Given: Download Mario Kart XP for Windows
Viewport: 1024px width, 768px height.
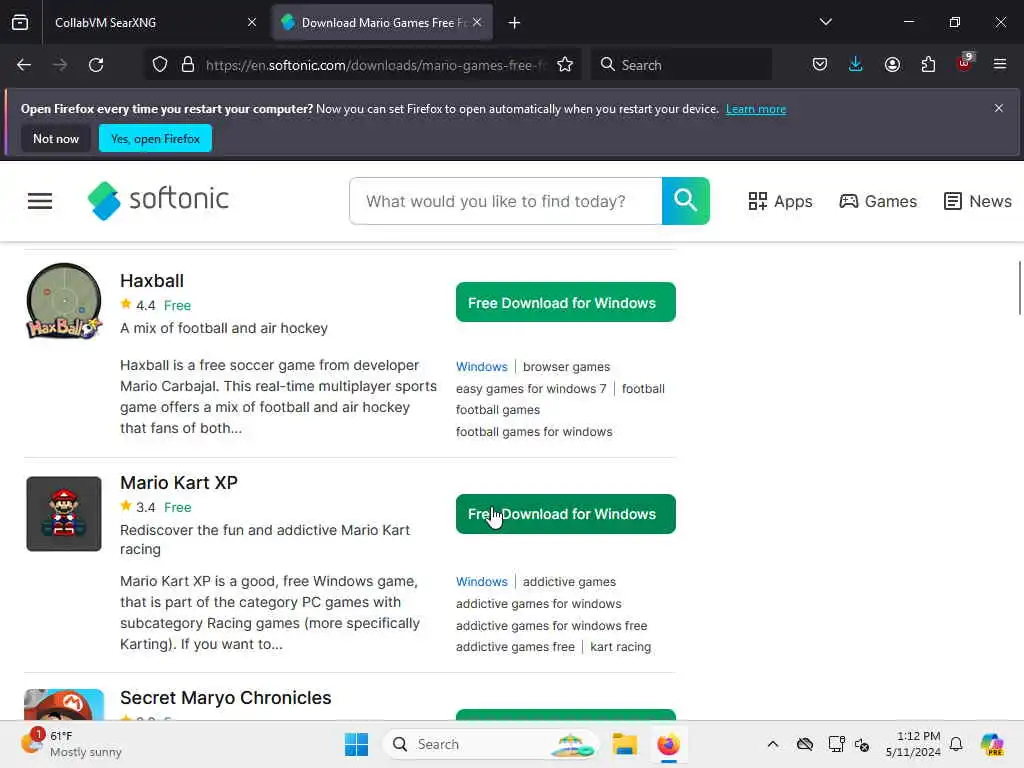Looking at the screenshot, I should click(x=566, y=514).
